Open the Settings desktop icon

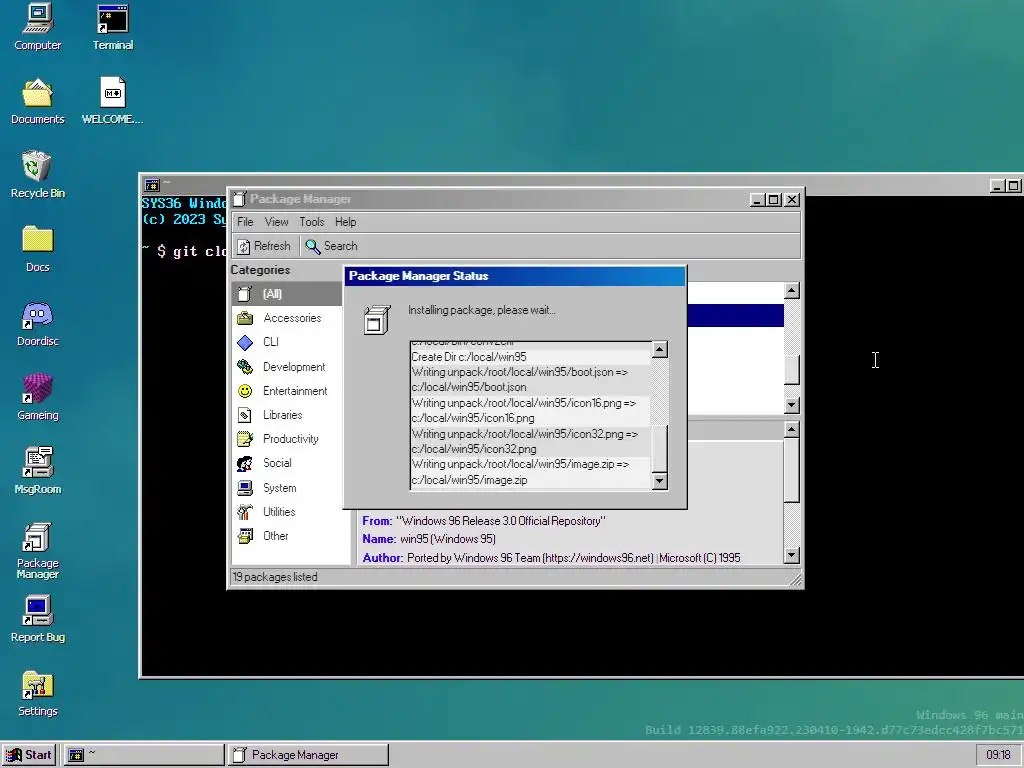click(37, 694)
